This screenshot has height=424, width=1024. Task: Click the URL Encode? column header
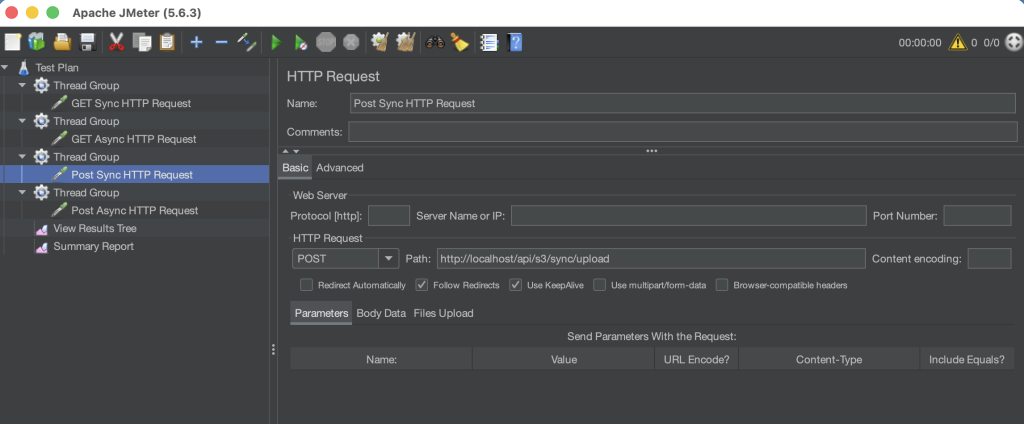697,359
